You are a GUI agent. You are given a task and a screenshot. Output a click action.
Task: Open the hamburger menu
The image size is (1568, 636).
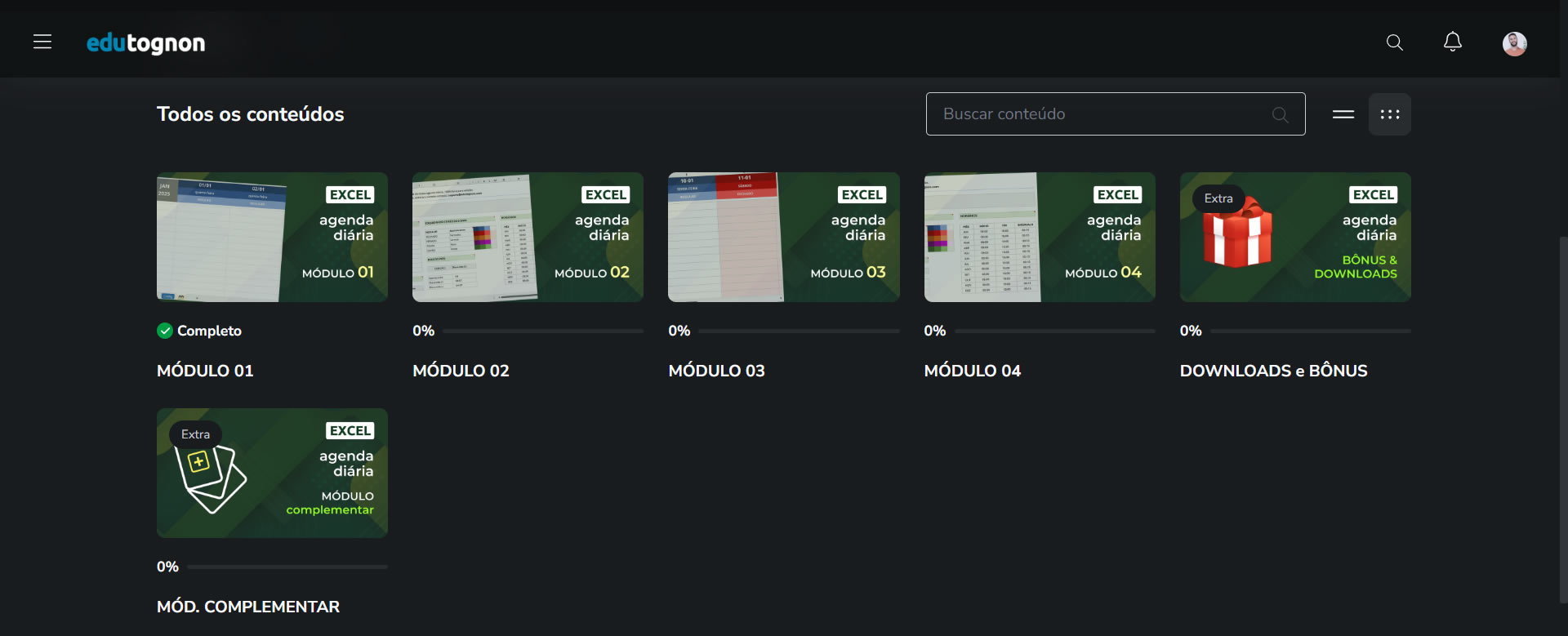pos(42,42)
